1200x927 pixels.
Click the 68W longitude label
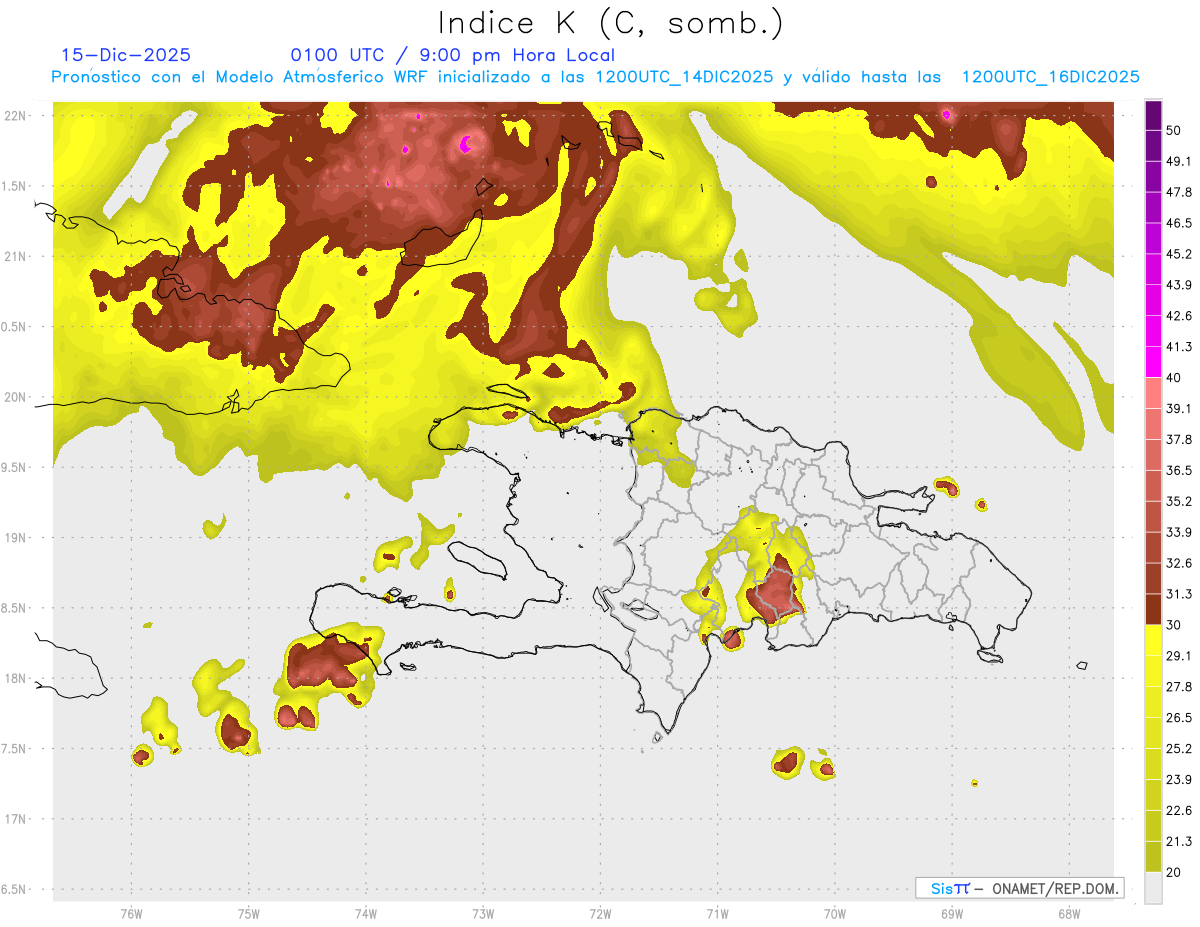click(1069, 914)
